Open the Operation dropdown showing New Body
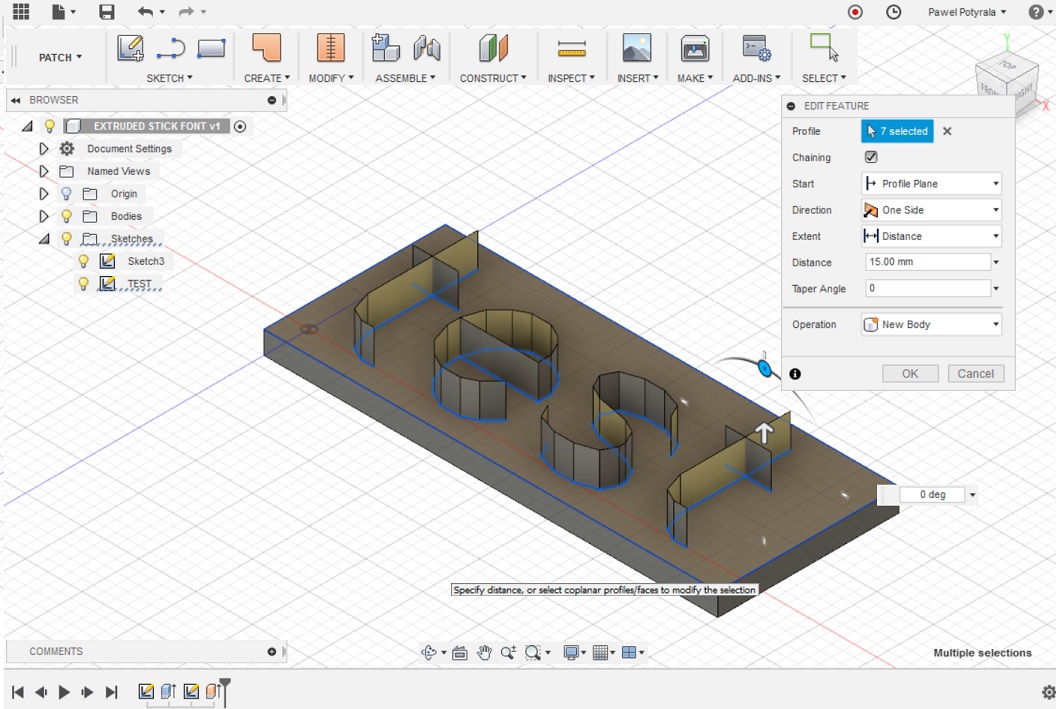1056x709 pixels. (930, 324)
